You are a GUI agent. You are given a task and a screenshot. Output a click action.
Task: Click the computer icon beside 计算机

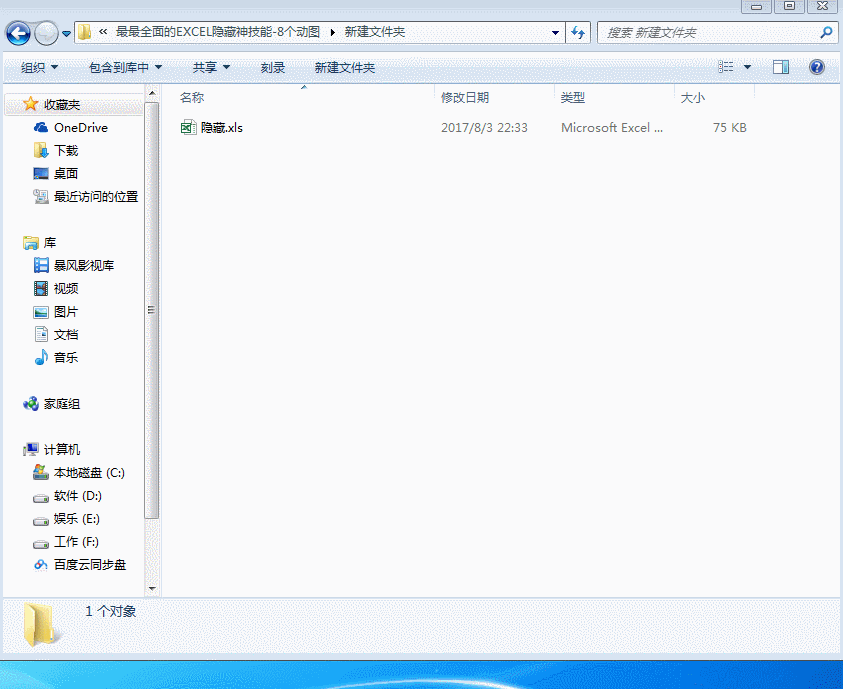pyautogui.click(x=31, y=449)
